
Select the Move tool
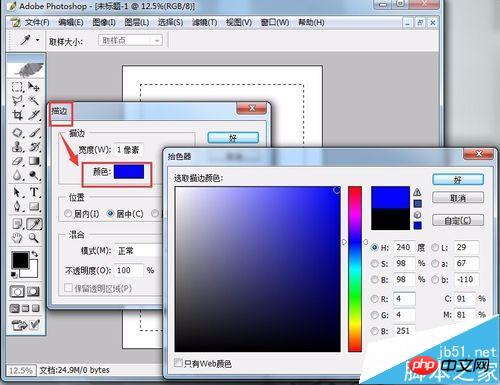33,87
